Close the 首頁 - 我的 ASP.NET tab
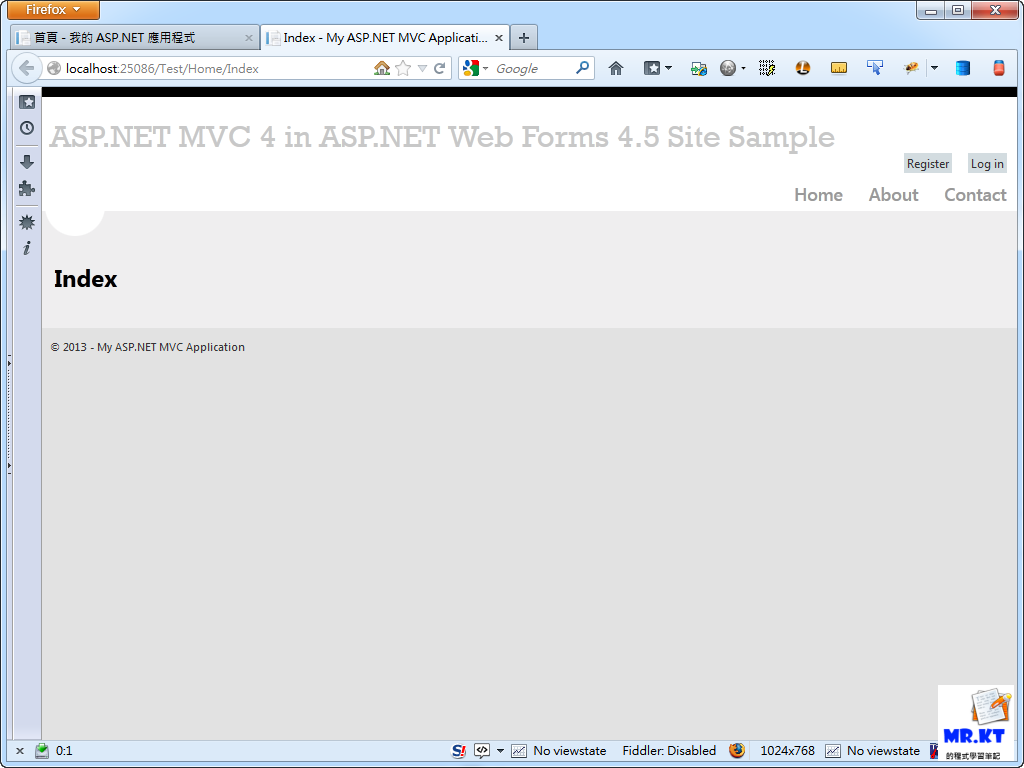Image resolution: width=1024 pixels, height=768 pixels. tap(248, 39)
